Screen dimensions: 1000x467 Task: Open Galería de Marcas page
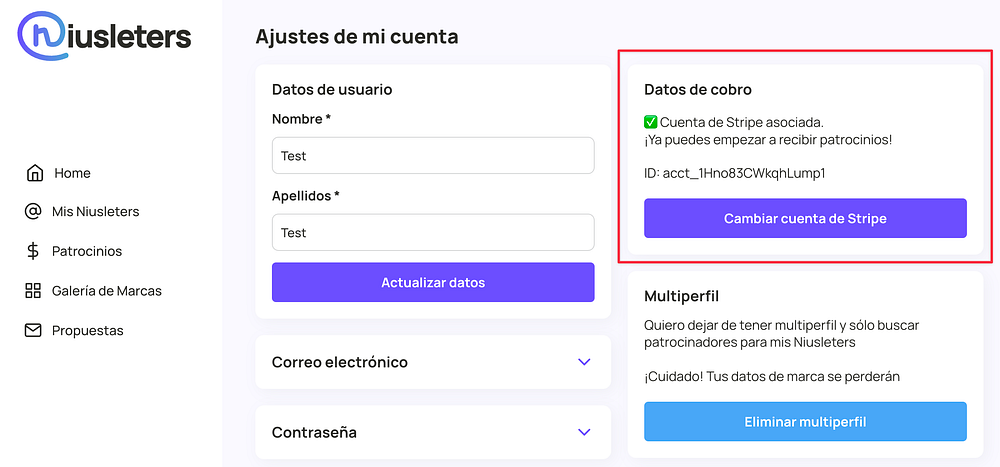[107, 291]
